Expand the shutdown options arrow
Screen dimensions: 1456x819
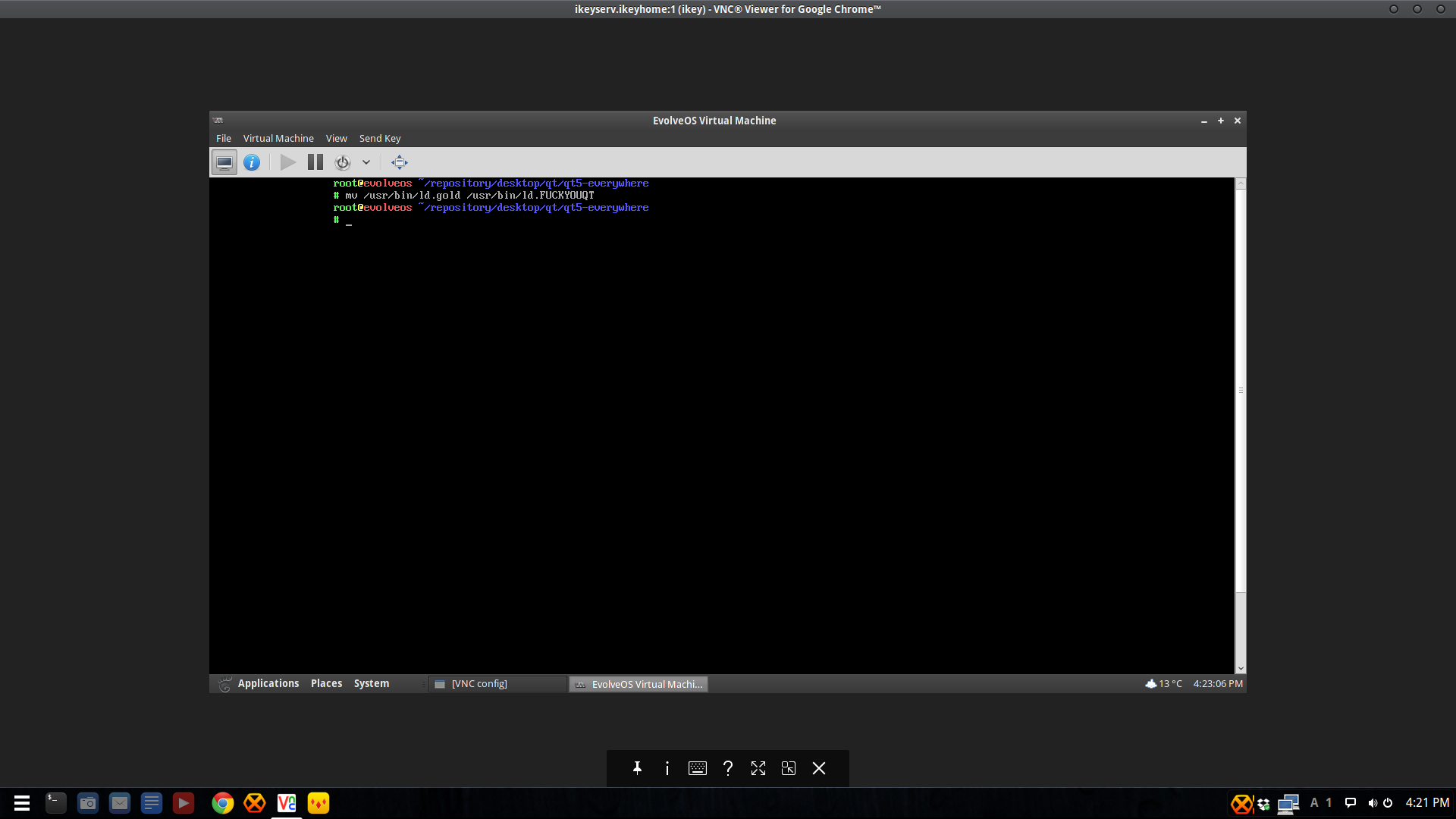[366, 162]
